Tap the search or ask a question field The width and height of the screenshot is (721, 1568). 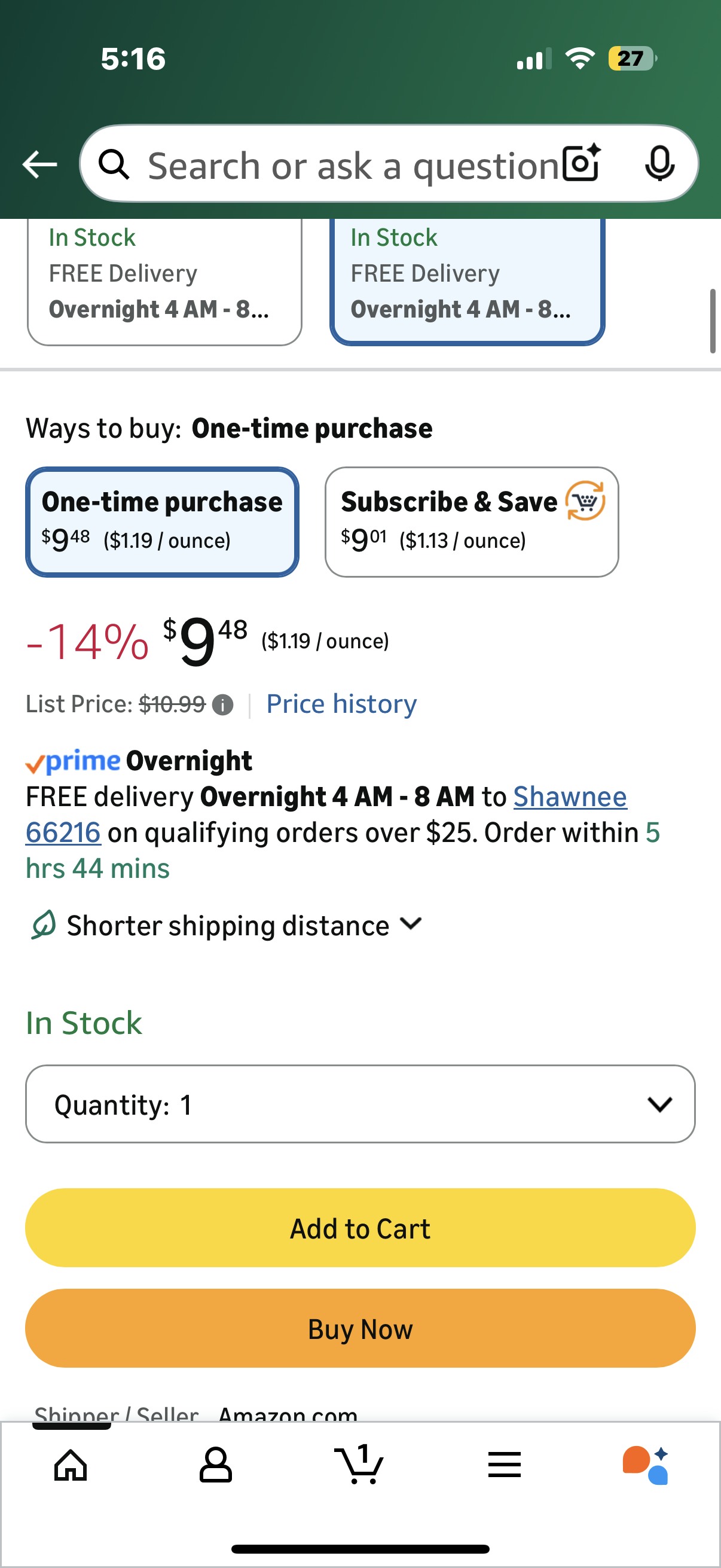(353, 164)
